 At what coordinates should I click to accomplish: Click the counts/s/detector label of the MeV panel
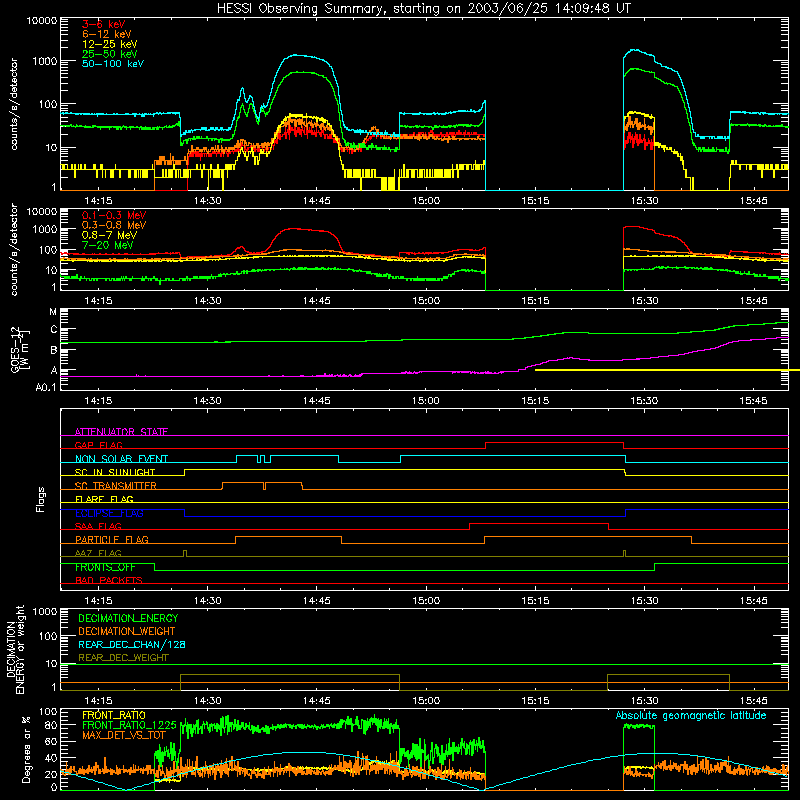pyautogui.click(x=14, y=249)
